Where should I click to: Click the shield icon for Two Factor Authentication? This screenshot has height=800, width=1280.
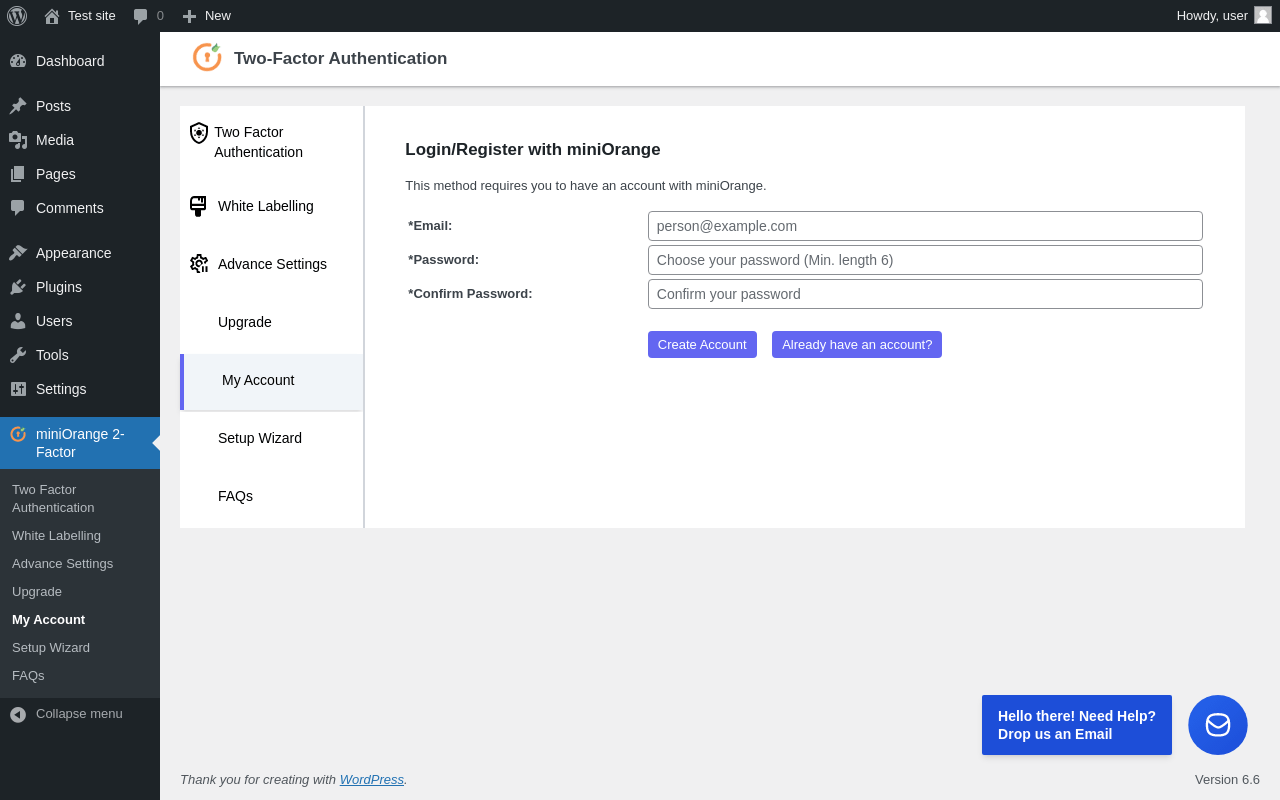[199, 133]
